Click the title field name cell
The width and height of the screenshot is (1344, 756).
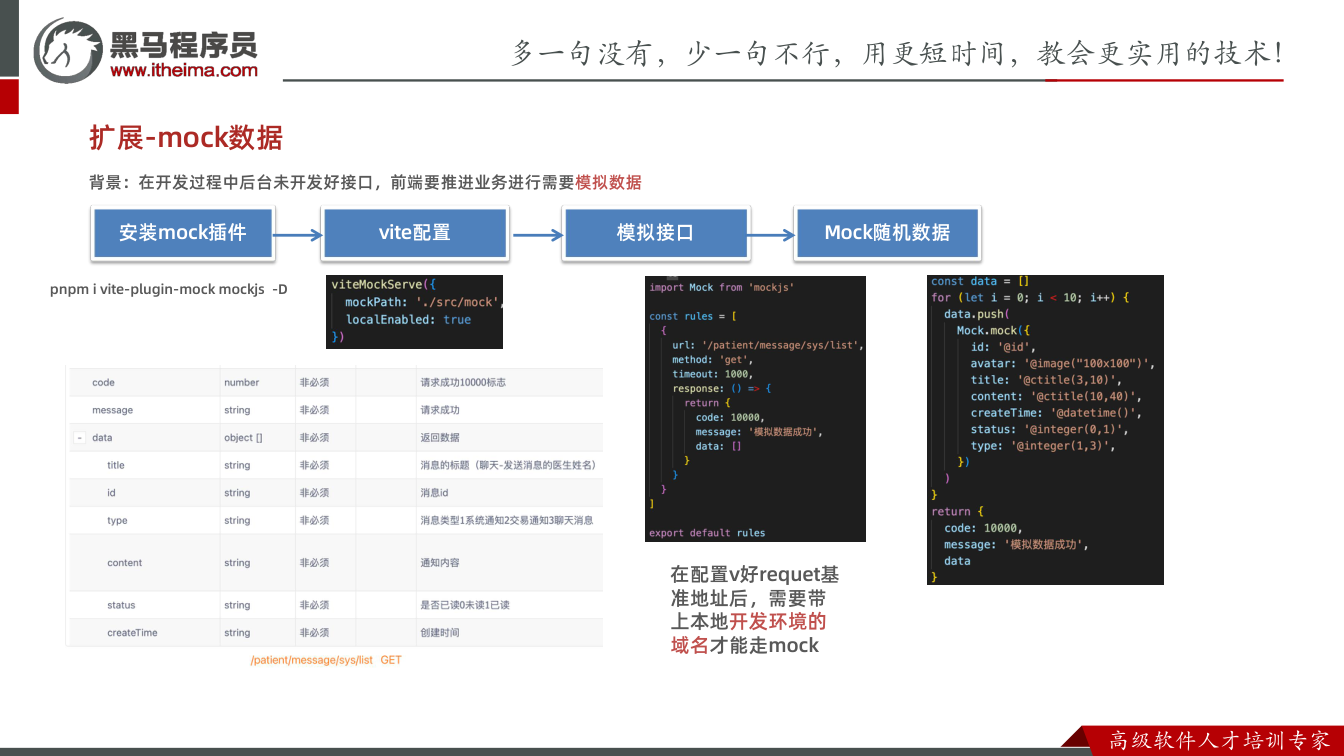116,465
